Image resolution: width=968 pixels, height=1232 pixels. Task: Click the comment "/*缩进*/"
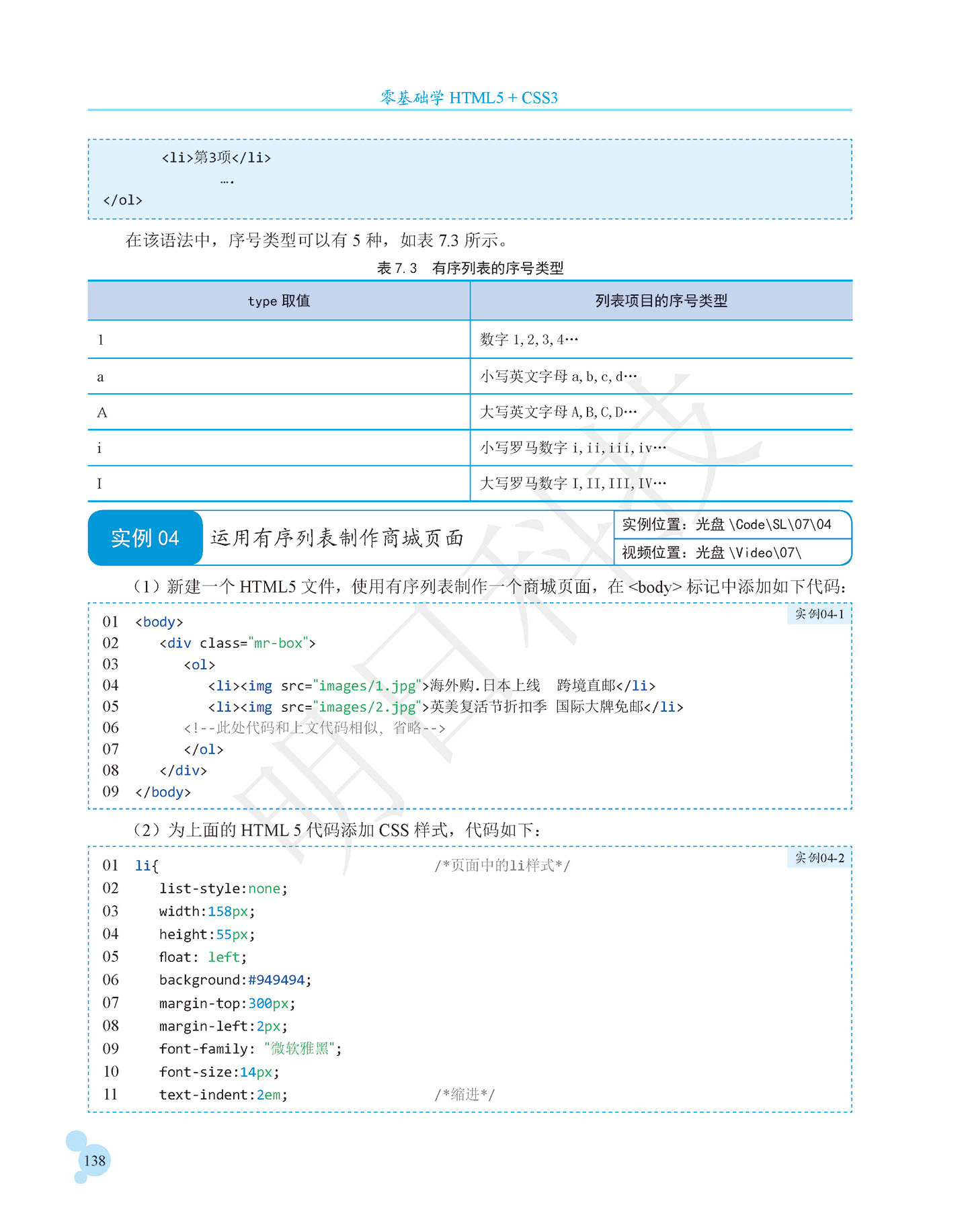pyautogui.click(x=465, y=1095)
